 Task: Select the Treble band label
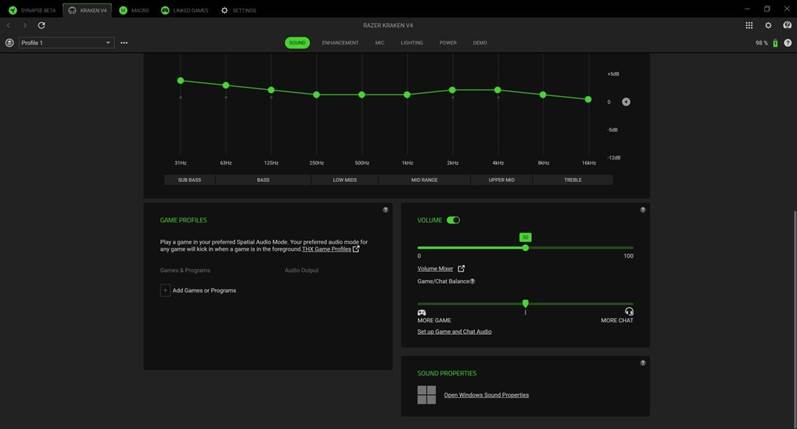click(x=573, y=180)
